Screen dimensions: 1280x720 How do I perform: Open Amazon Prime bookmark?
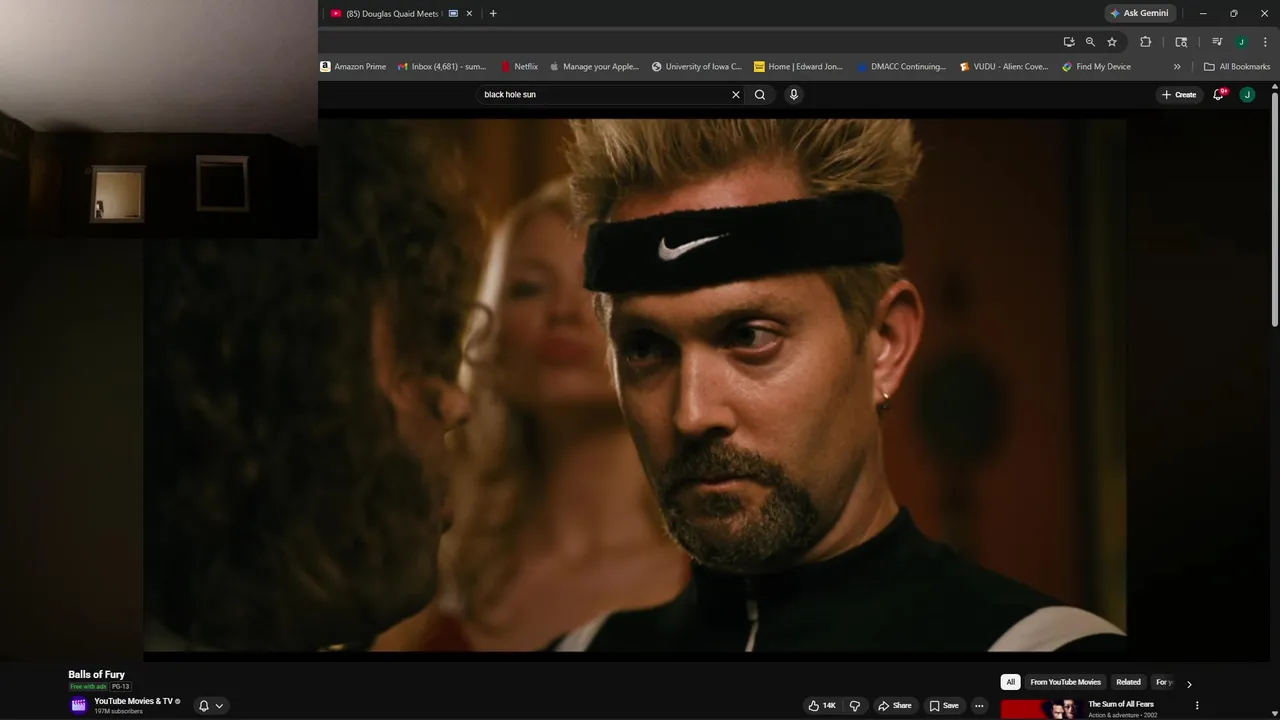pos(353,67)
